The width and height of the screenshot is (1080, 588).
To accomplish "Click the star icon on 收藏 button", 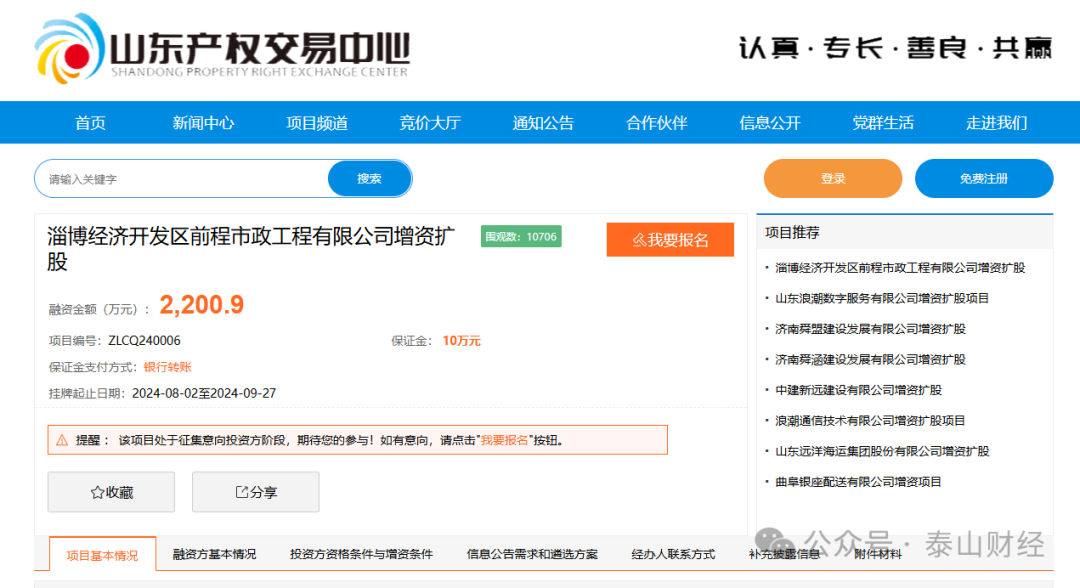I will [96, 491].
